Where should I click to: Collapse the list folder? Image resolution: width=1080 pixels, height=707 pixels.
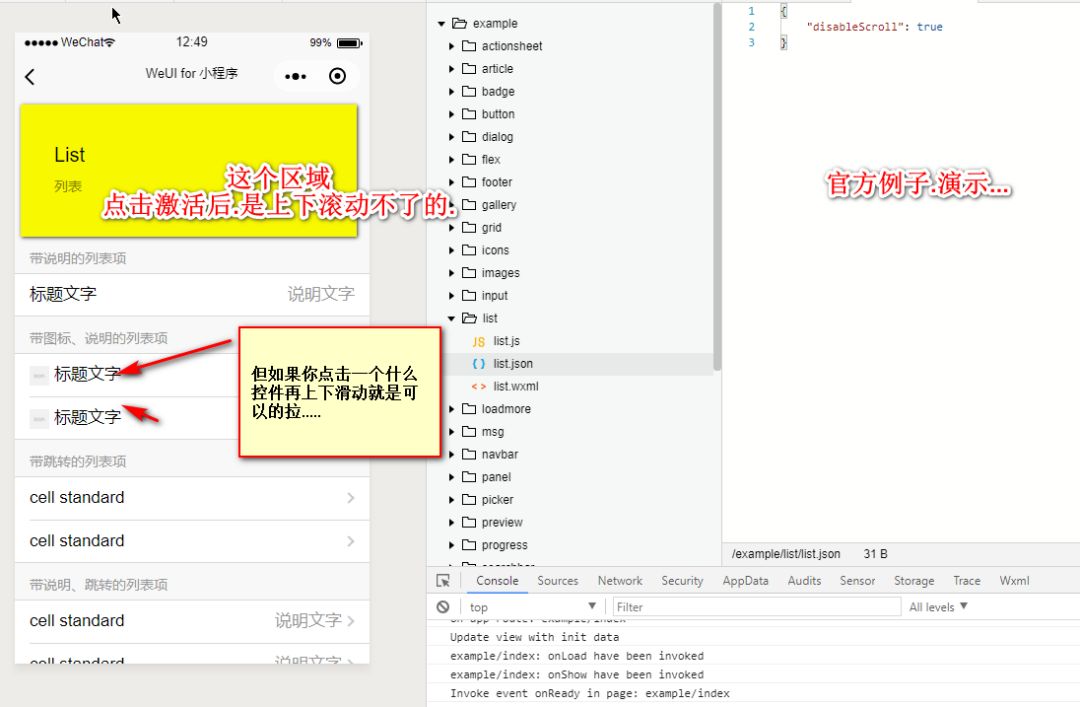(451, 318)
